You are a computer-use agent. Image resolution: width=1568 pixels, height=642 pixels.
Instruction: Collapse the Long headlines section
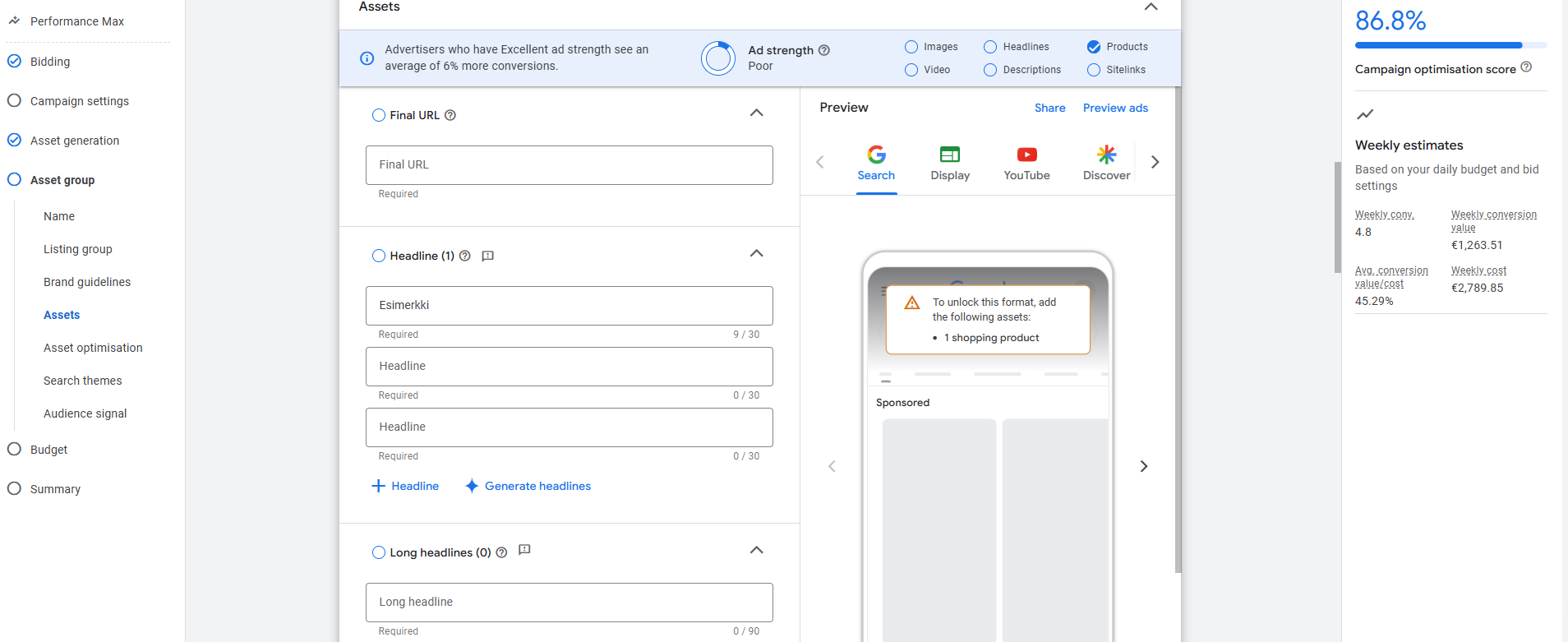click(x=756, y=551)
